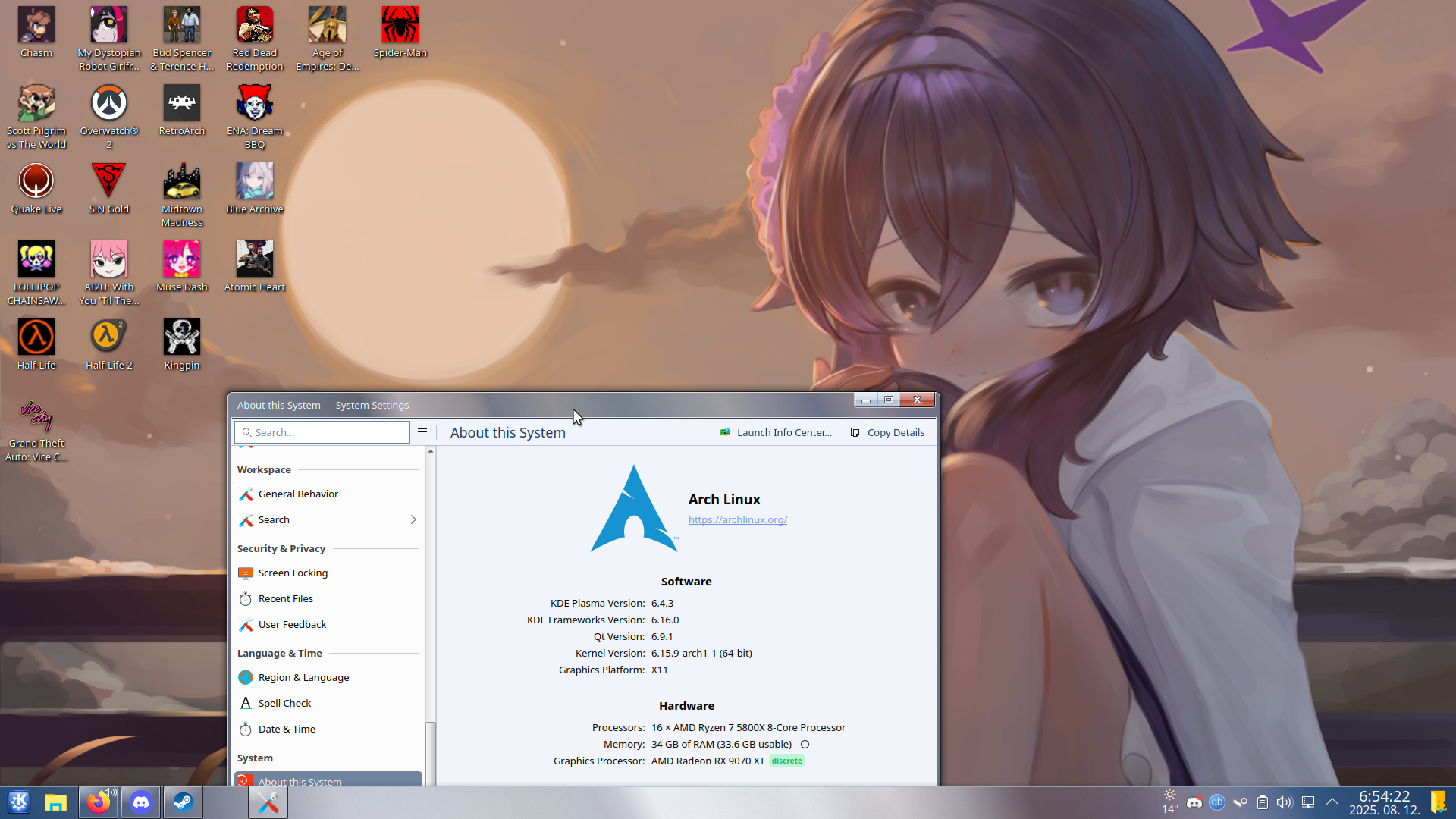Open volume control in system tray

click(x=1285, y=802)
